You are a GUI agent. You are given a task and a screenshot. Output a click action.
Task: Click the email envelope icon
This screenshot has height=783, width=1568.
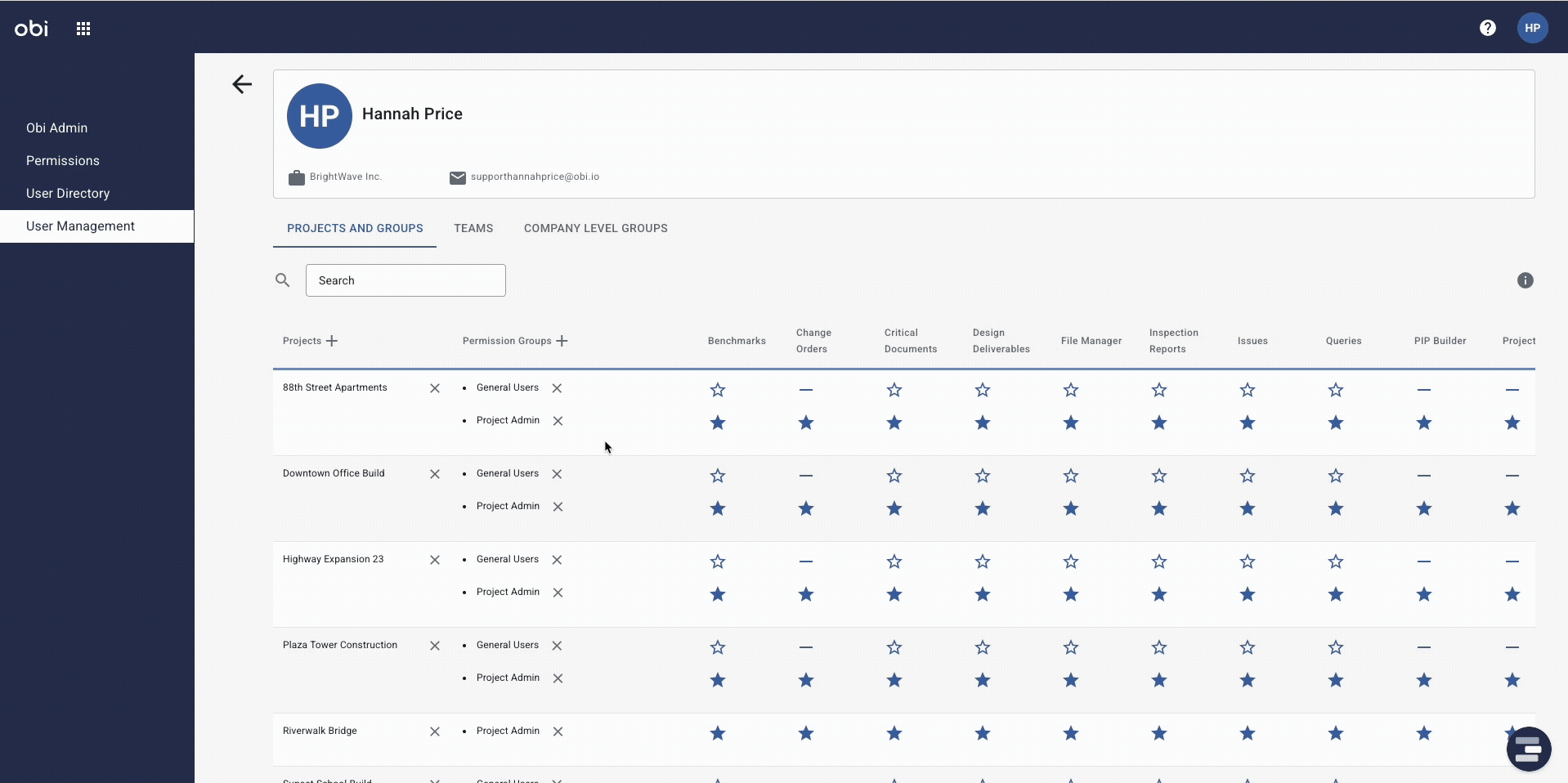(458, 177)
